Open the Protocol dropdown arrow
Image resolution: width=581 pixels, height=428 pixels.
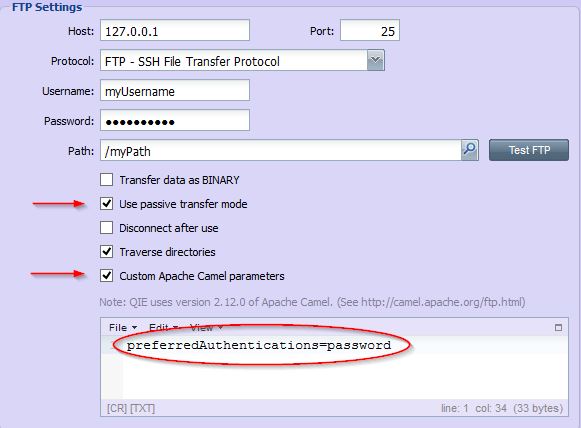[375, 60]
